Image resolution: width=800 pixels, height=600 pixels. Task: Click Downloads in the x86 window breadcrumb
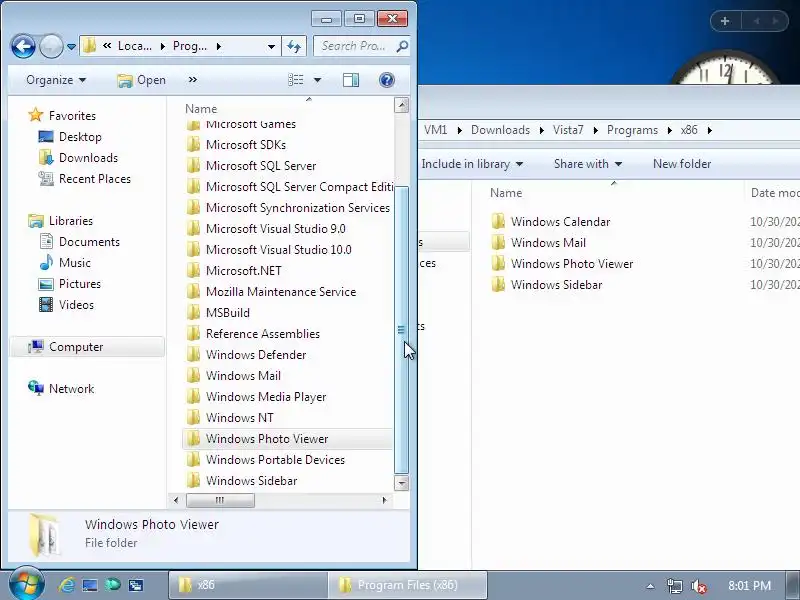[500, 130]
